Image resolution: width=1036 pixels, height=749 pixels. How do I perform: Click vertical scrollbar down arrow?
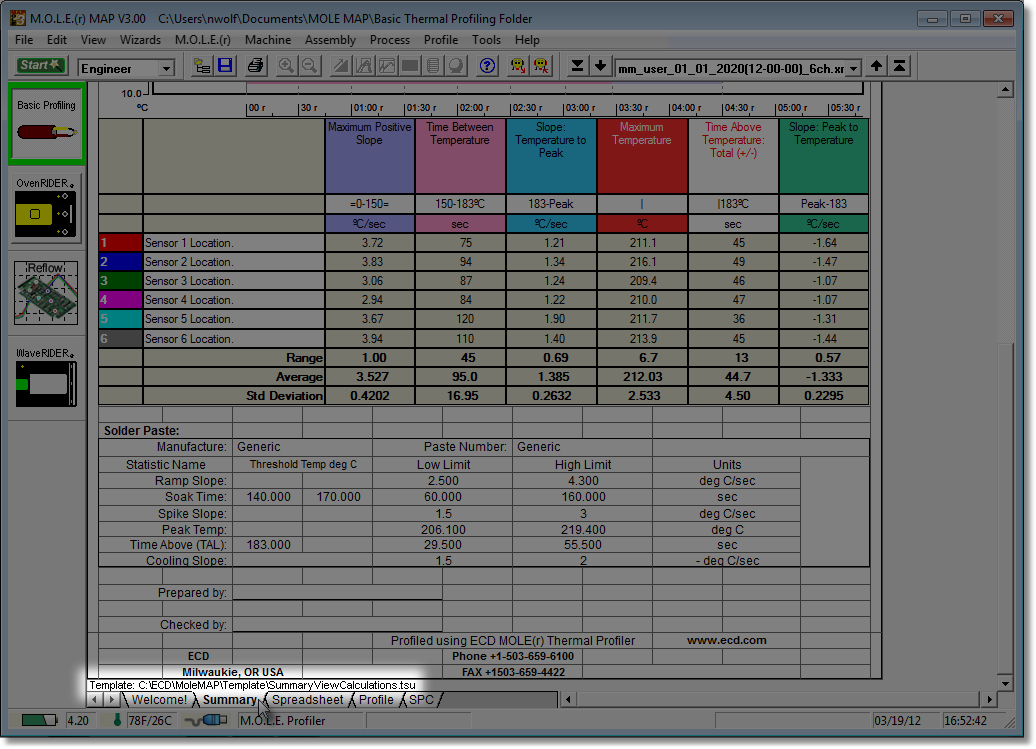(x=1005, y=684)
